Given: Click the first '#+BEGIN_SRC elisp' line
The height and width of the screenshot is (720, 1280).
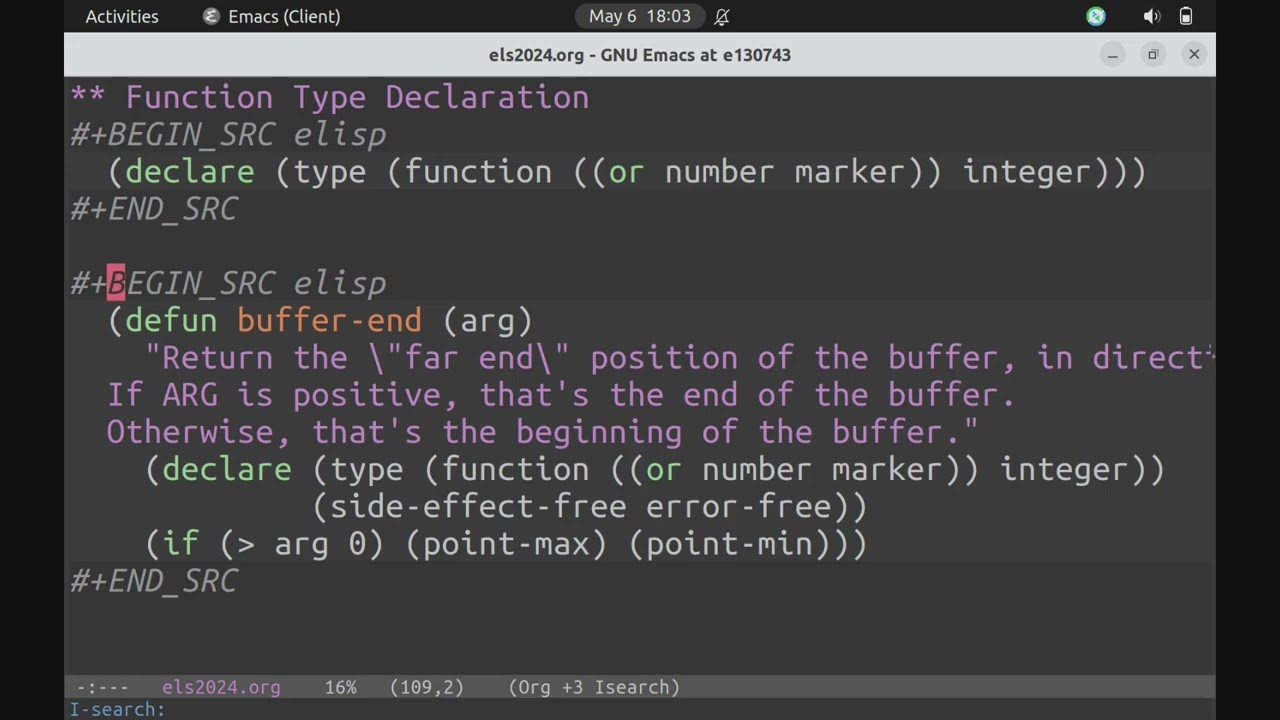Looking at the screenshot, I should [x=228, y=135].
